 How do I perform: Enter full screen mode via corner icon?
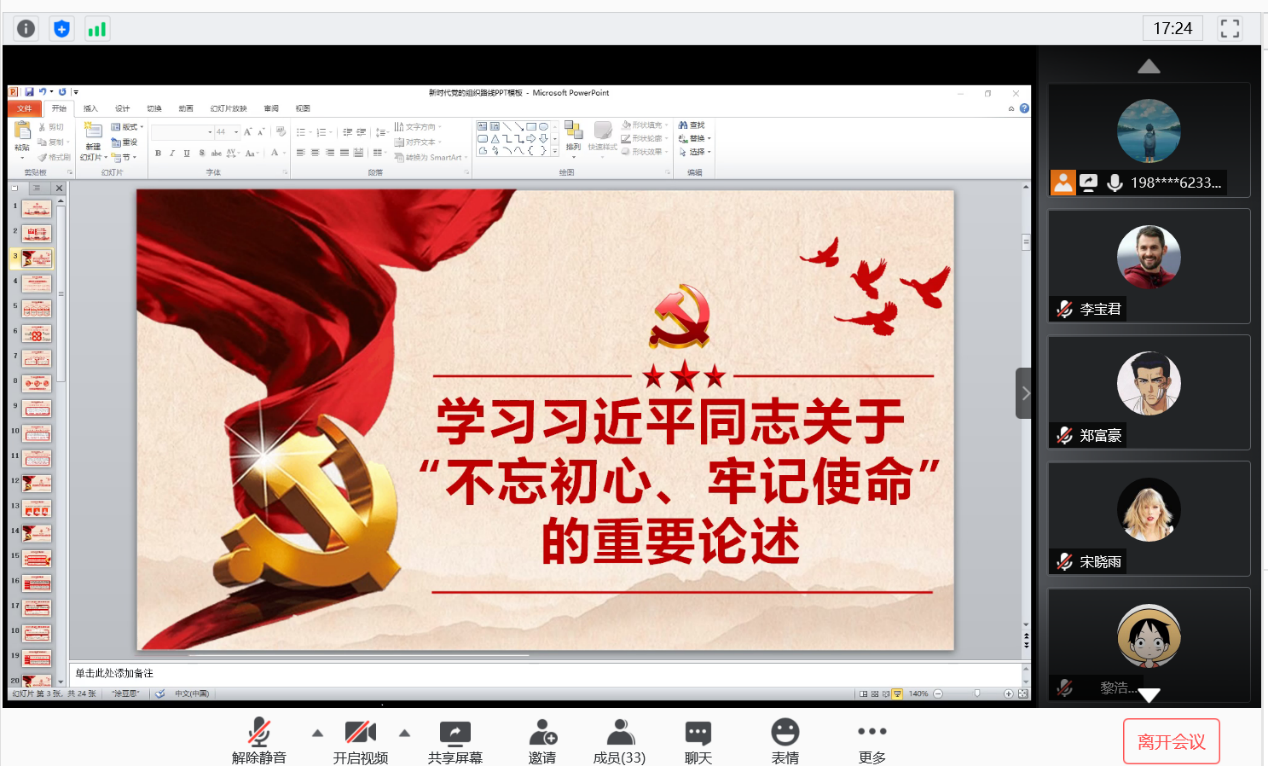click(1230, 28)
